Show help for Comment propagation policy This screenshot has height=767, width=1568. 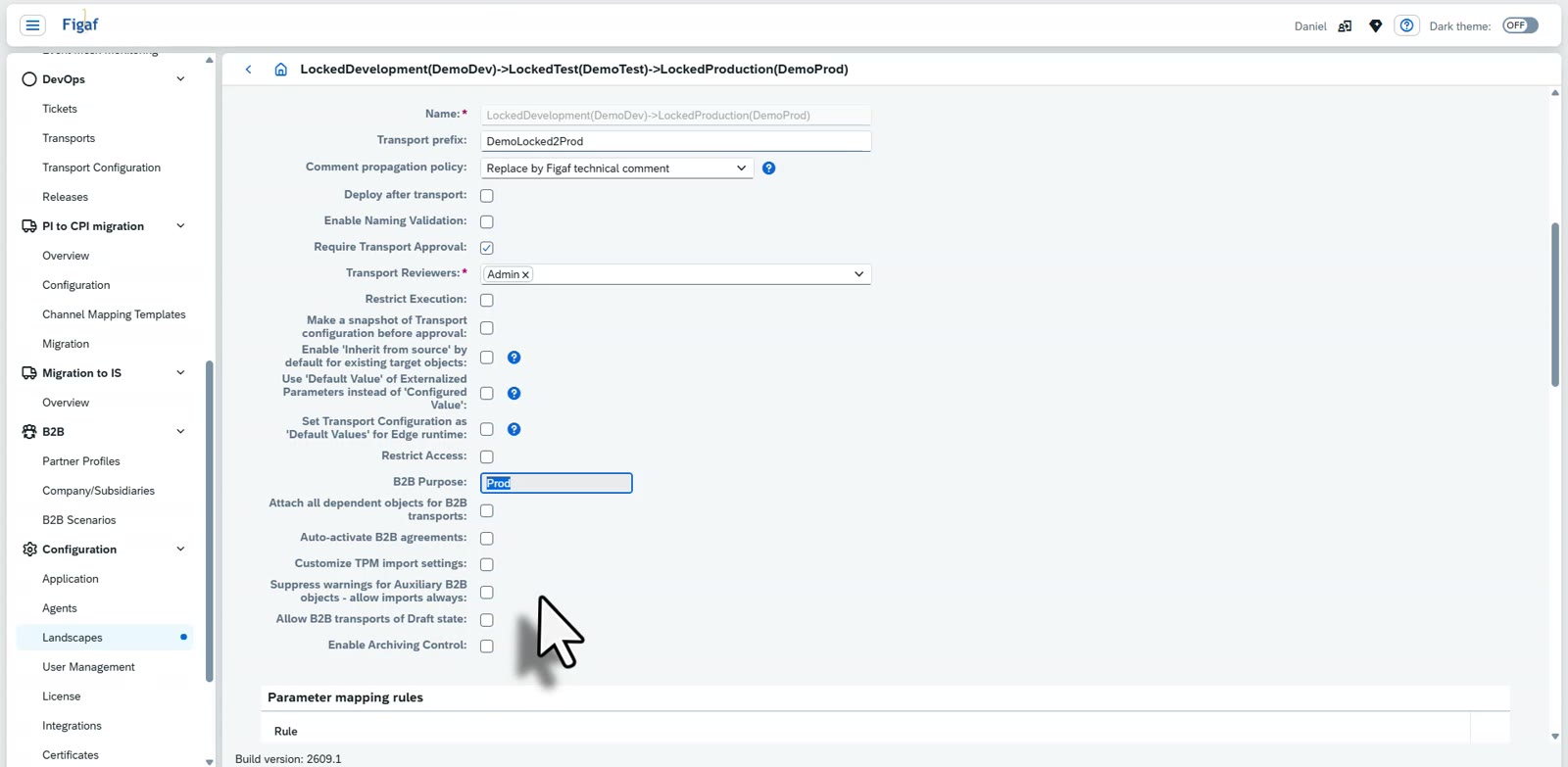pos(769,168)
